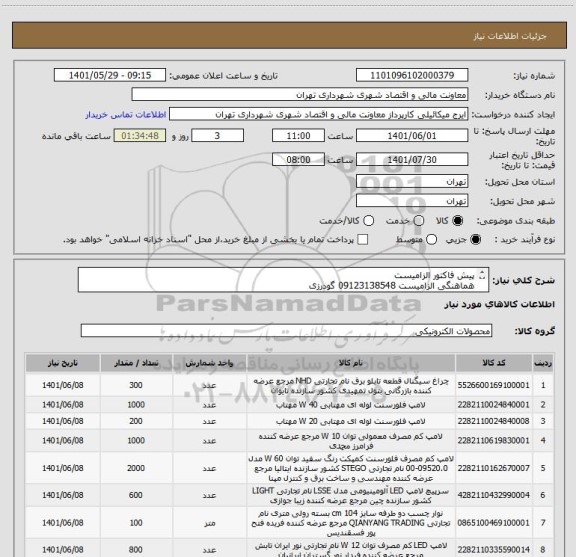Screen dimensions: 576x557
Task: Click unit متر in row 7
Action: [x=209, y=523]
